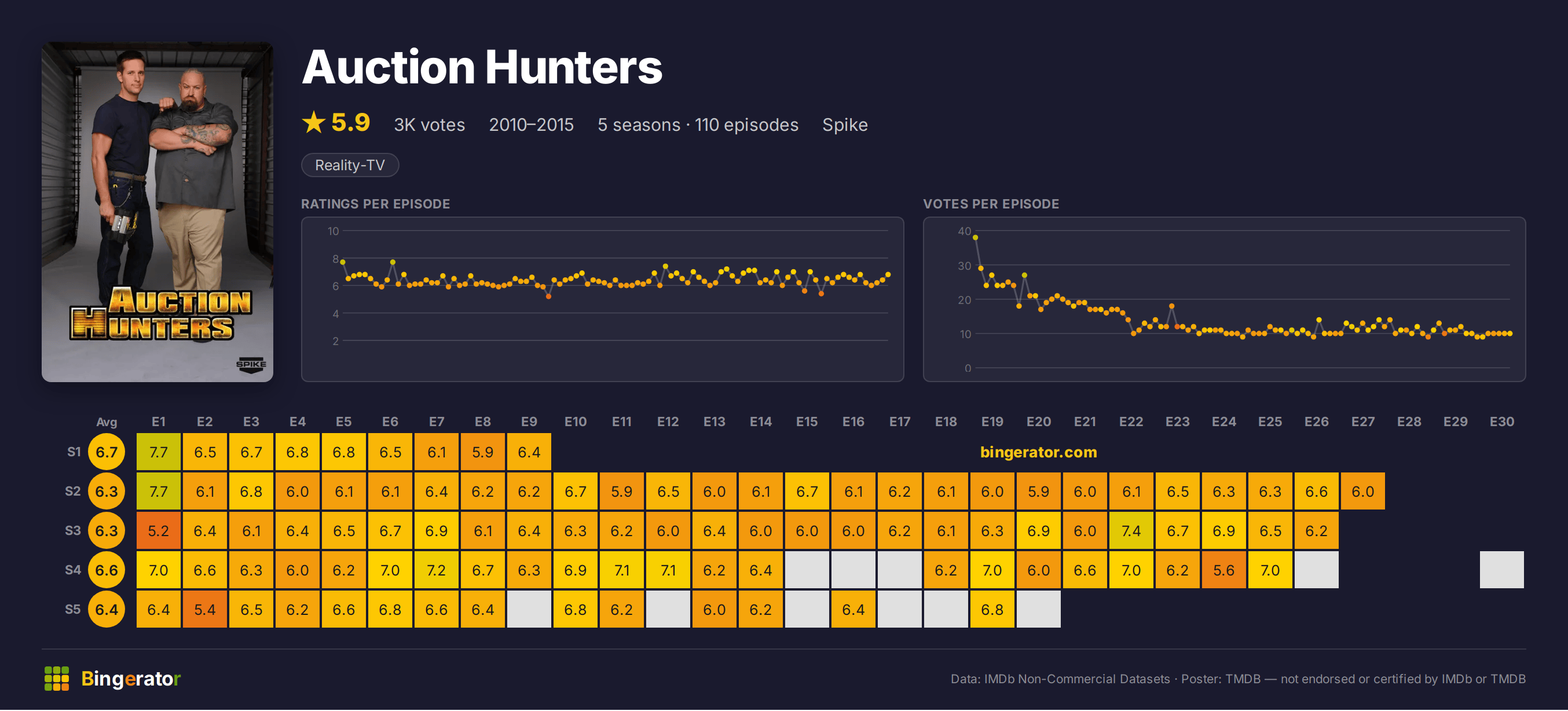Click the S2 row label
The height and width of the screenshot is (711, 1568).
pos(73,491)
